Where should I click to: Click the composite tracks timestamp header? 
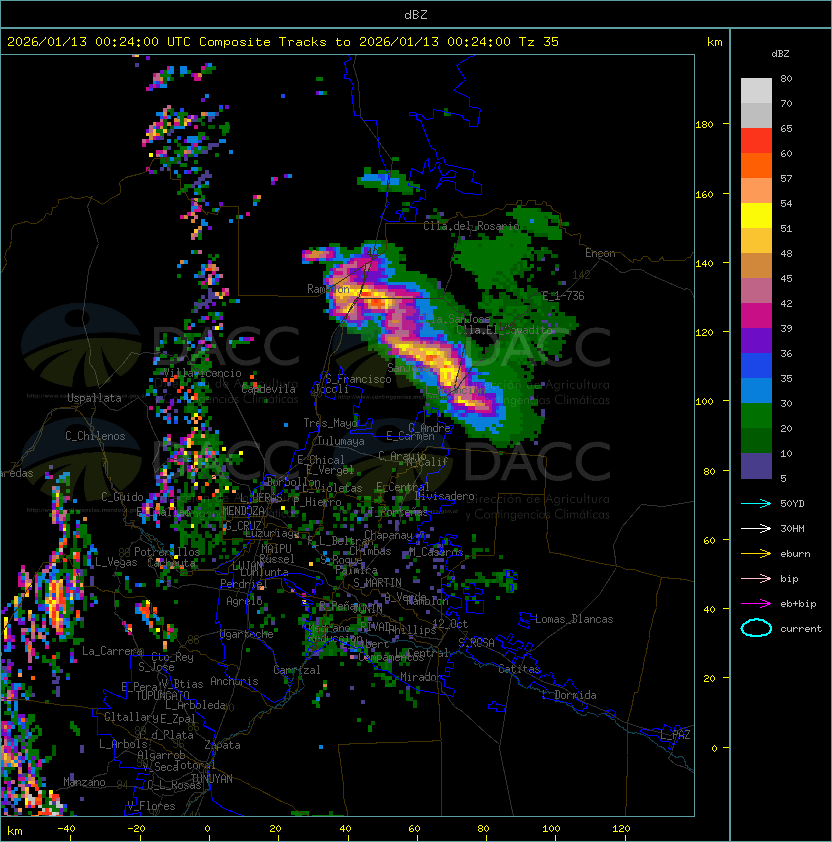pyautogui.click(x=283, y=42)
